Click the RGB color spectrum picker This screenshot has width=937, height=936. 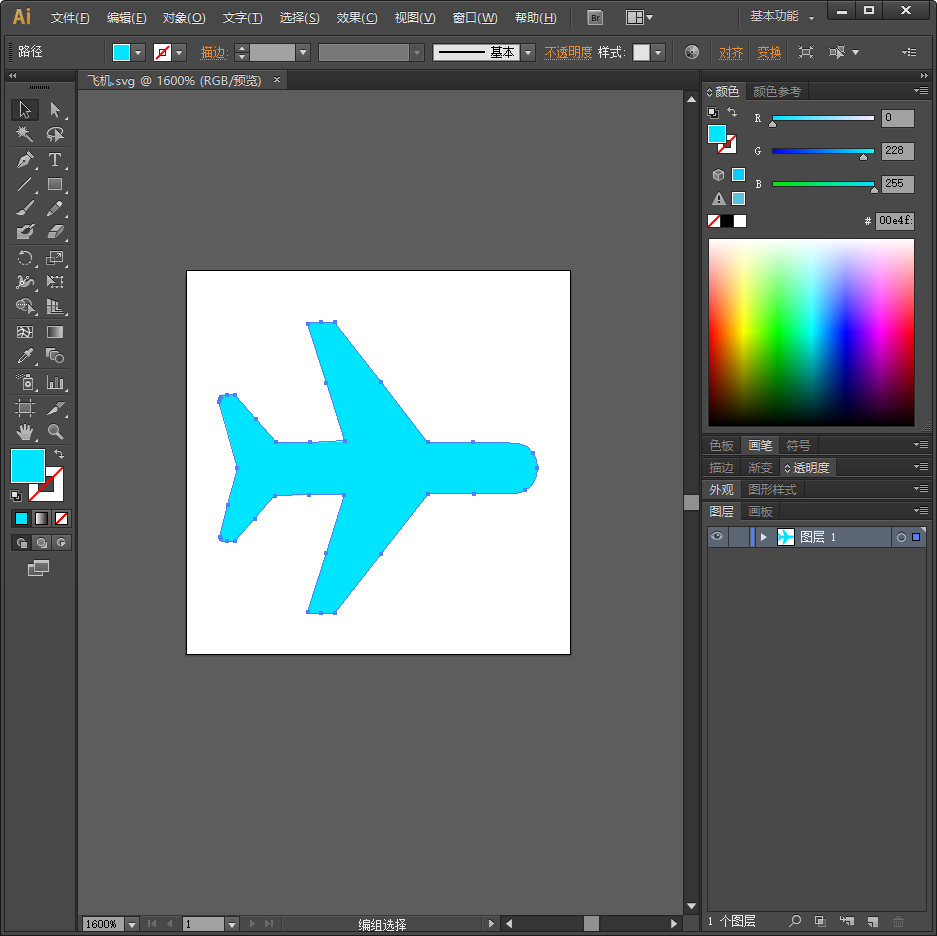point(811,332)
